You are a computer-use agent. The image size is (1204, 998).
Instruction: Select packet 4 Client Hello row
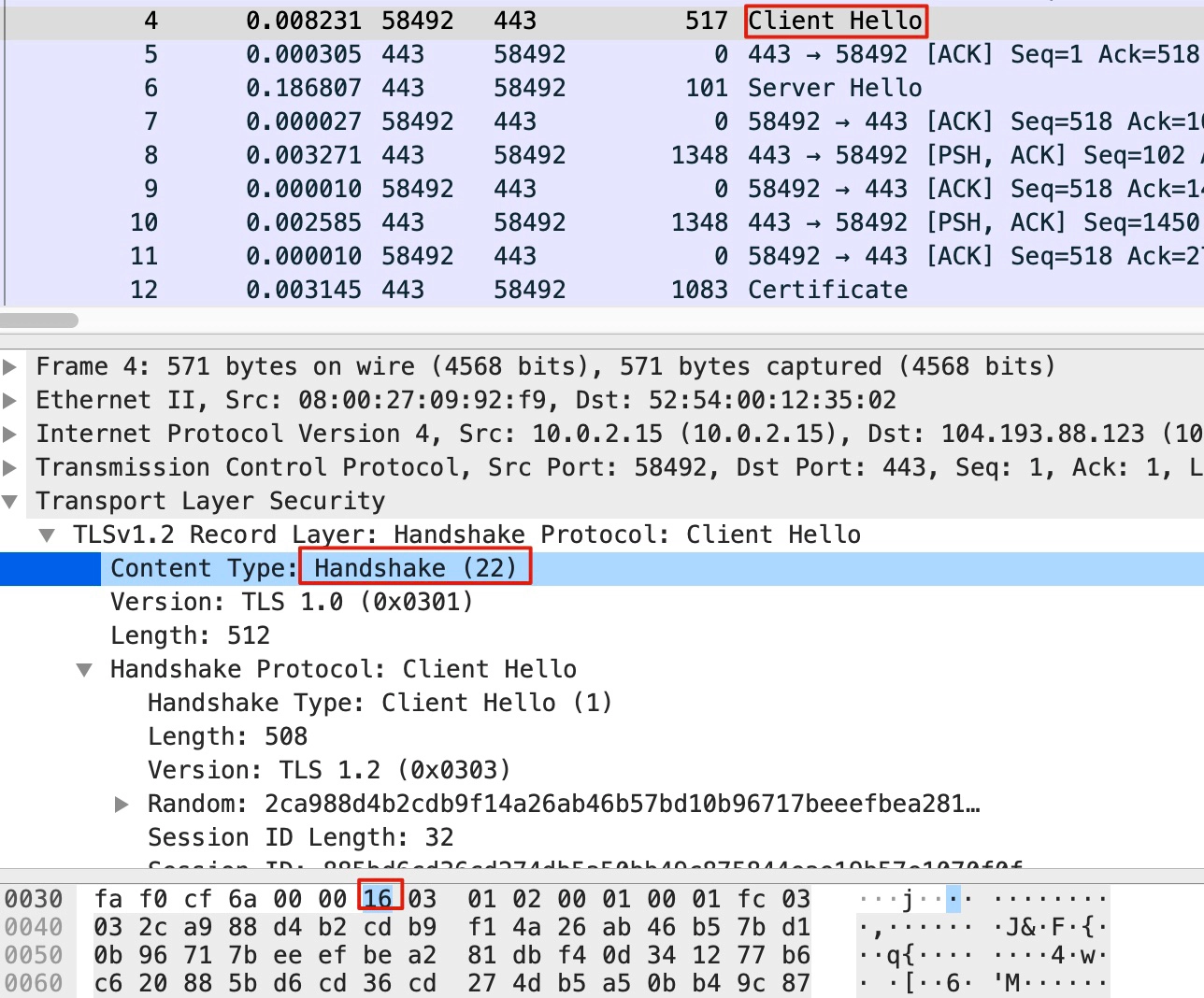pyautogui.click(x=602, y=21)
